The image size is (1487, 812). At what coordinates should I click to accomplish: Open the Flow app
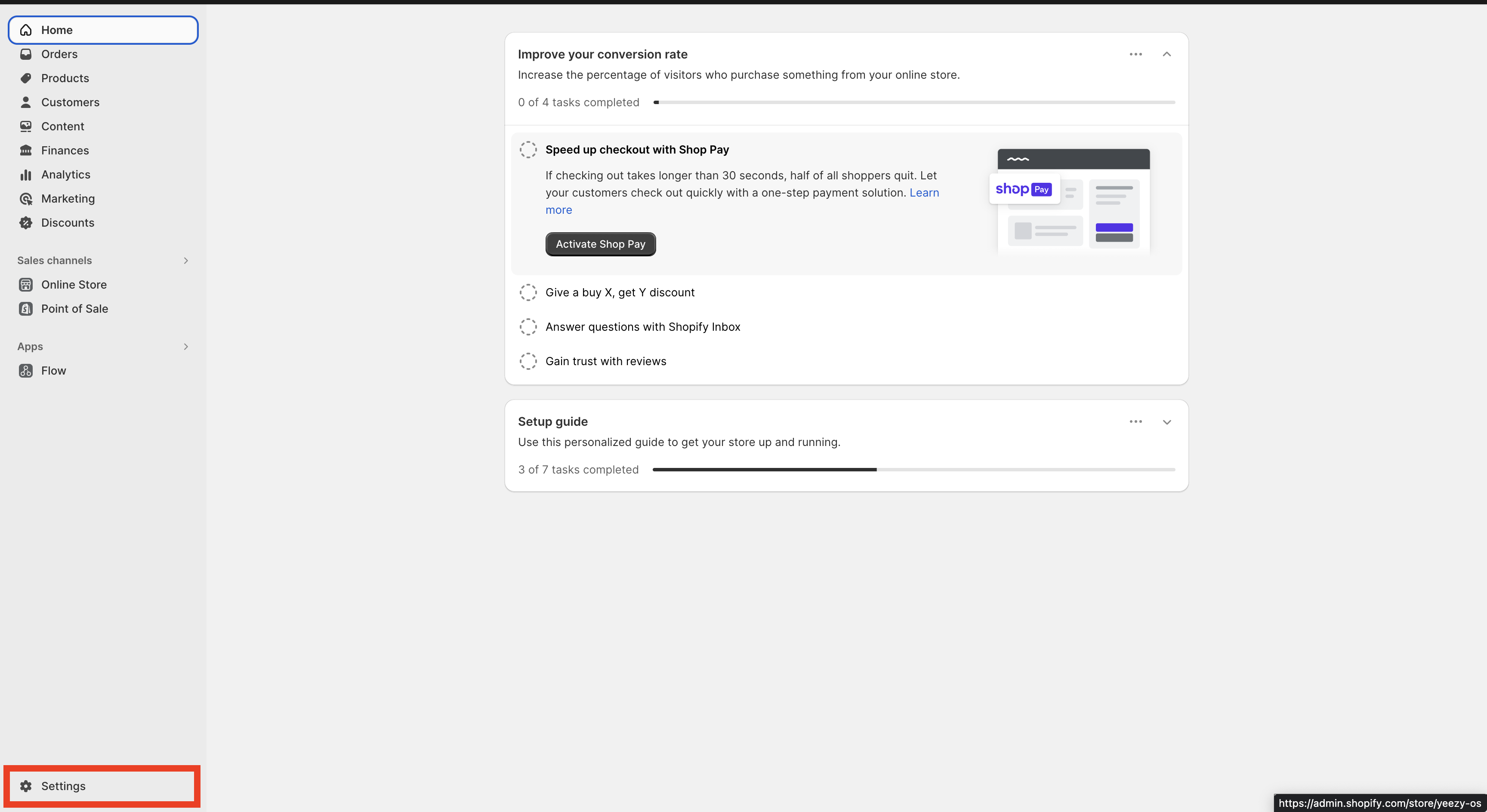(103, 370)
